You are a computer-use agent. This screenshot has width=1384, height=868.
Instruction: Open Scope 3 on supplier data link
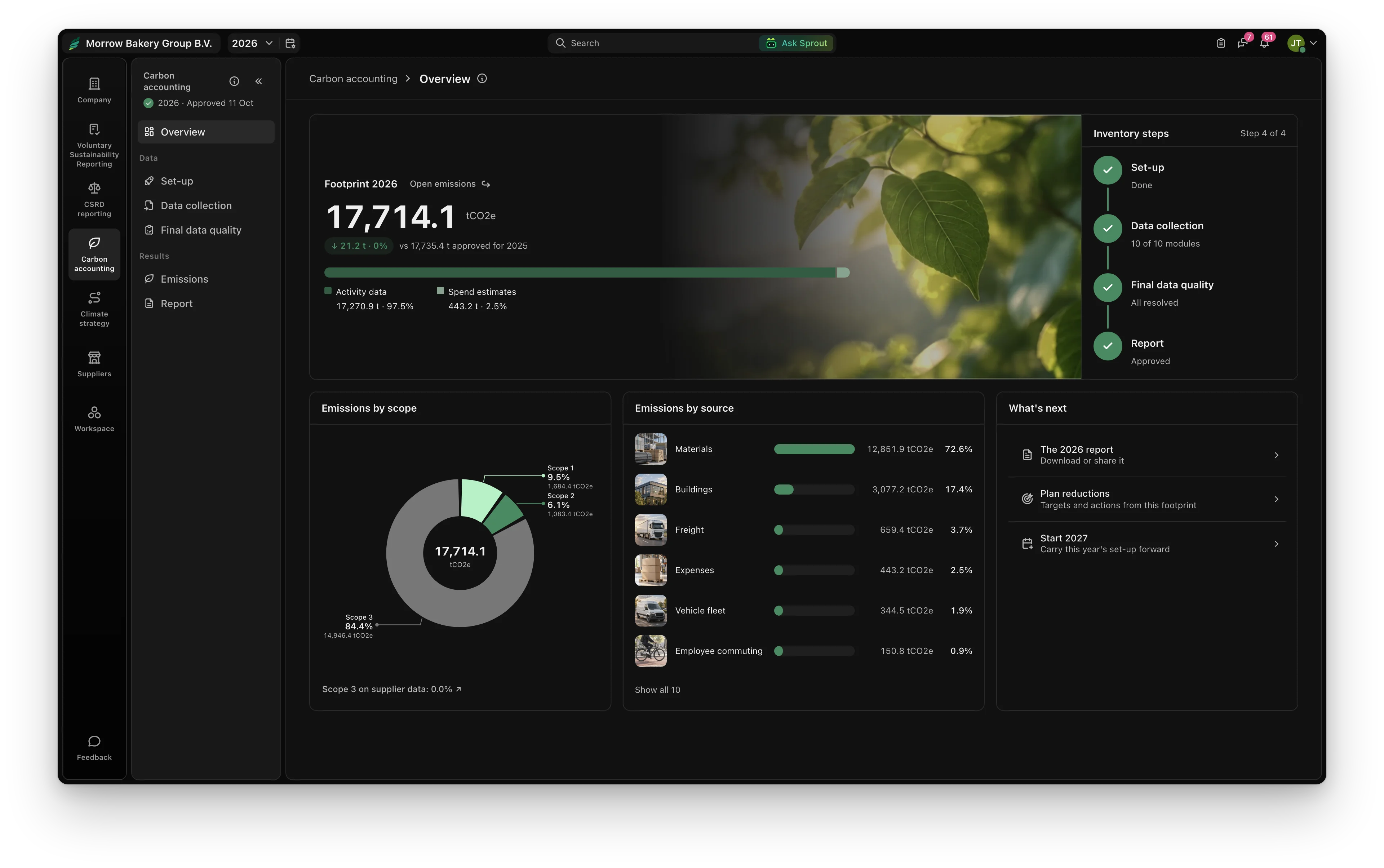[x=391, y=689]
